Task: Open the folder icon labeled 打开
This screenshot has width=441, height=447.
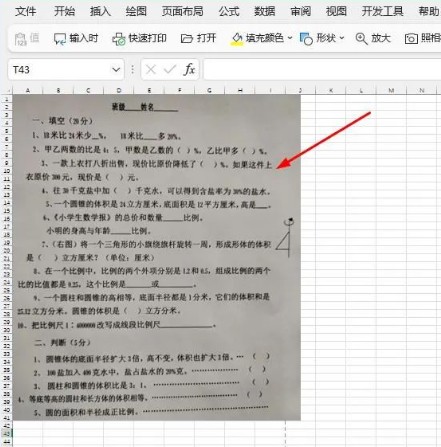Action: (187, 39)
